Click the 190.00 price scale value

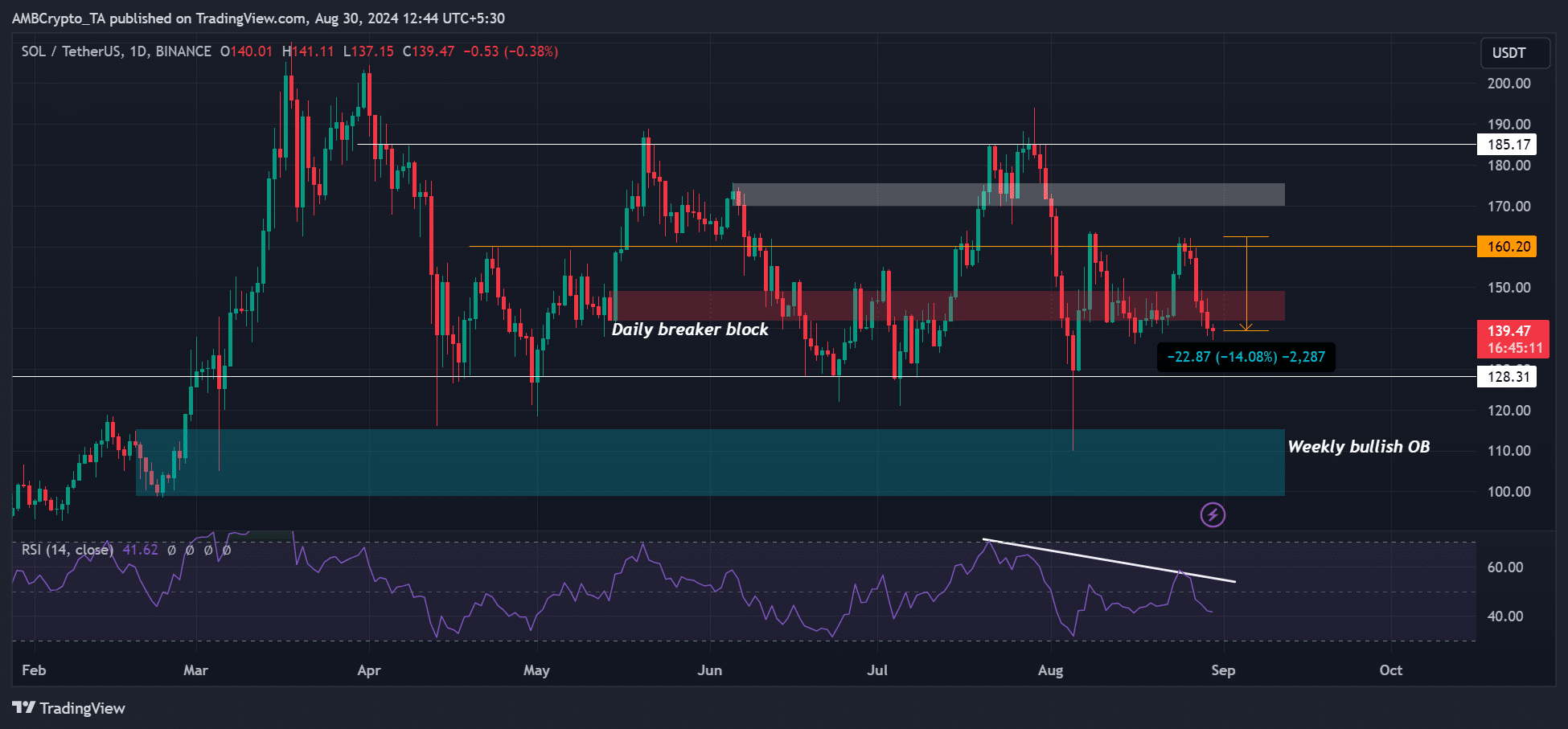tap(1509, 125)
